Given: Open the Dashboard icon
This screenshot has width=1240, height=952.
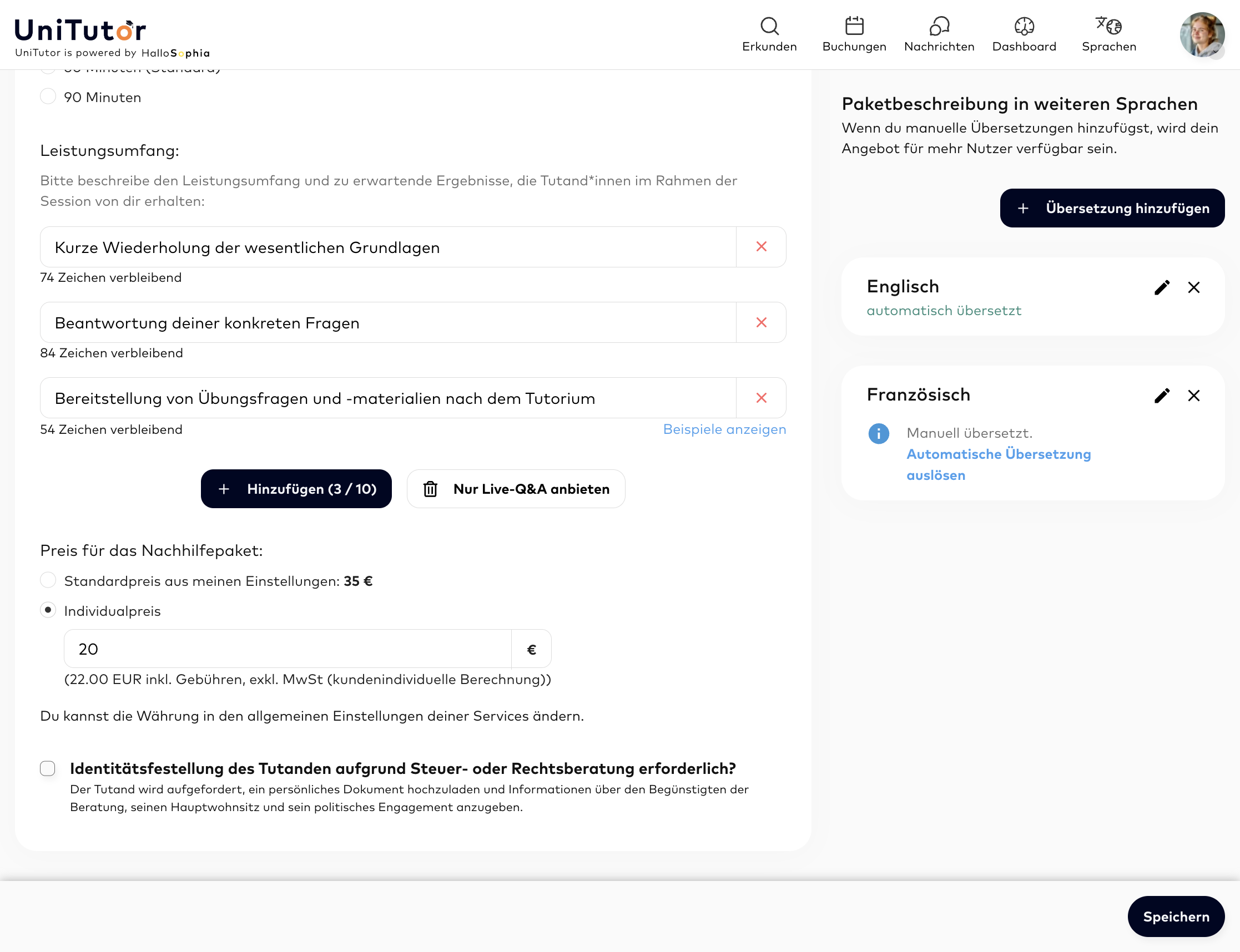Looking at the screenshot, I should (1024, 26).
